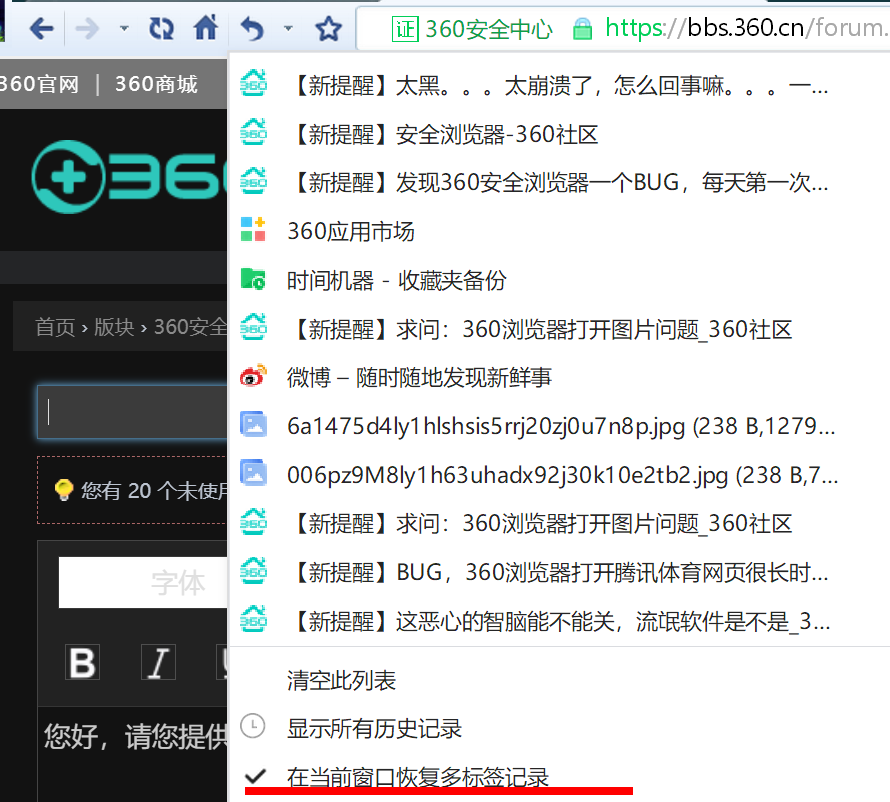The image size is (890, 802).
Task: Reopen the 6a1475d4ly1hlshsis5rrj20zj0u7n8p.jpg entry
Action: pyautogui.click(x=559, y=426)
